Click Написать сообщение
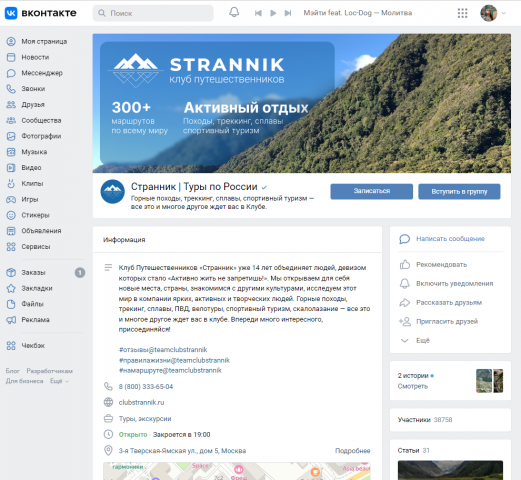Viewport: 521px width, 480px height. coord(450,239)
